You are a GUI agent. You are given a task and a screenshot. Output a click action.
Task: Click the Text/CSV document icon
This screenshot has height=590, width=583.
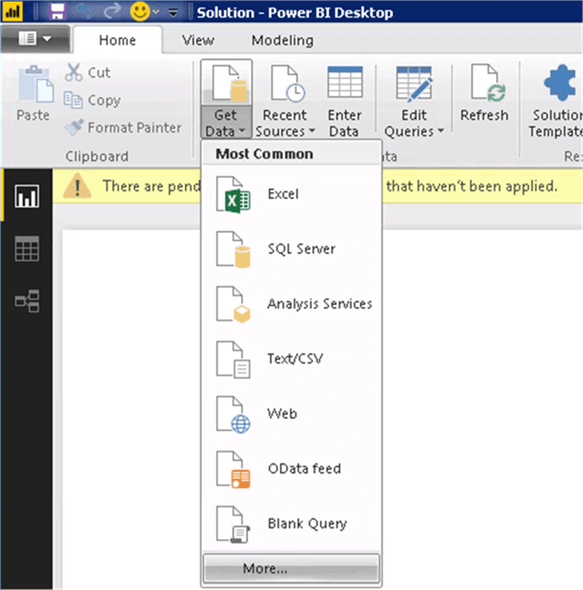233,360
